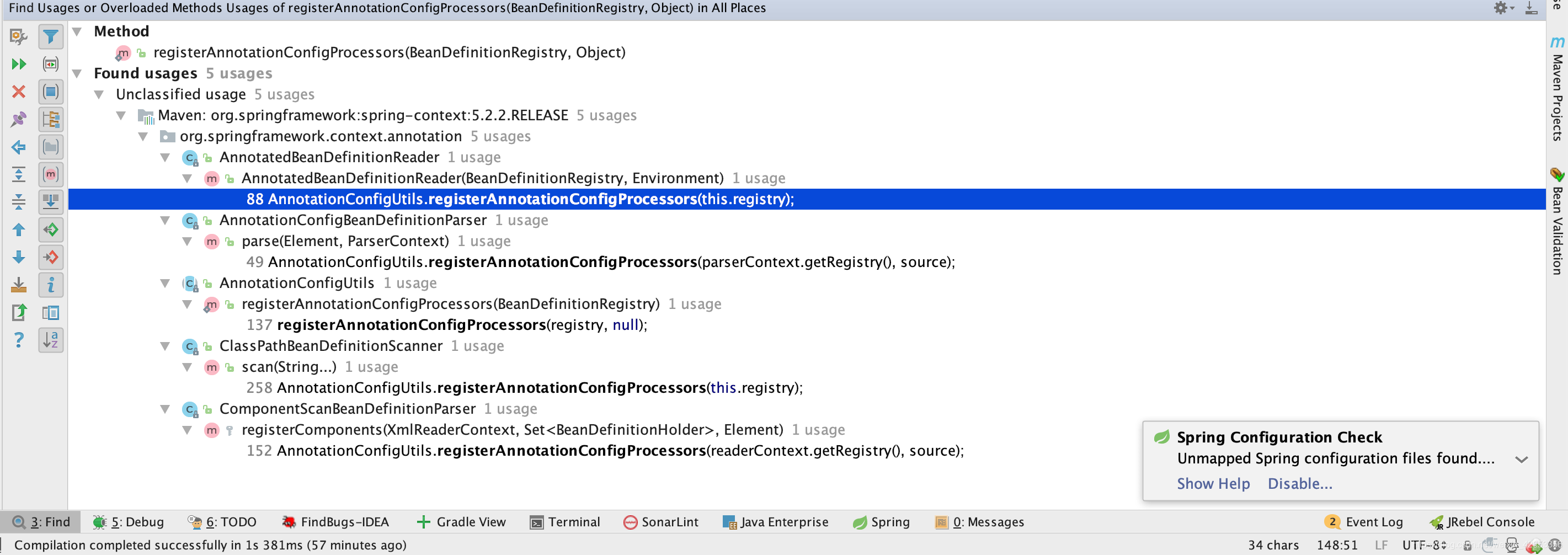The height and width of the screenshot is (555, 1568).
Task: Open the SonarLint tool window
Action: click(661, 522)
